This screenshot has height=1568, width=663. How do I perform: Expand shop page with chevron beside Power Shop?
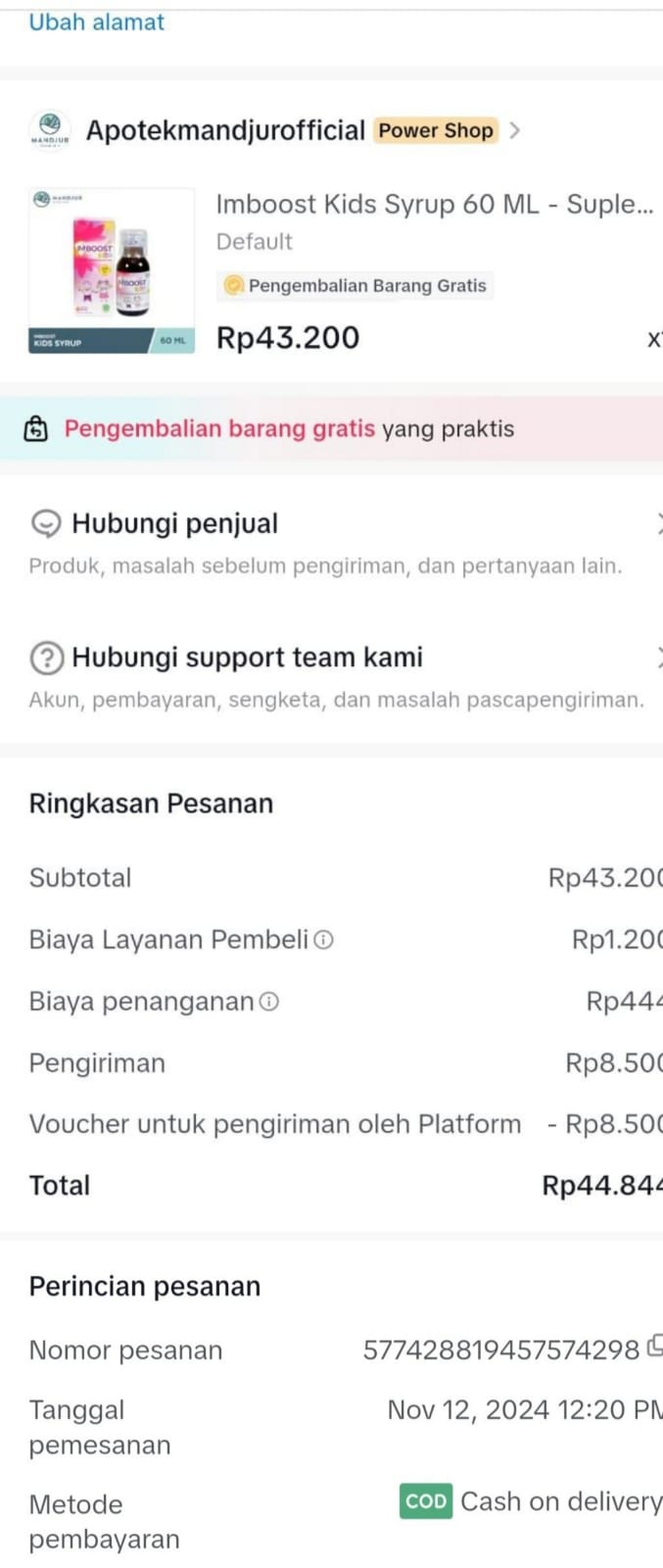515,130
